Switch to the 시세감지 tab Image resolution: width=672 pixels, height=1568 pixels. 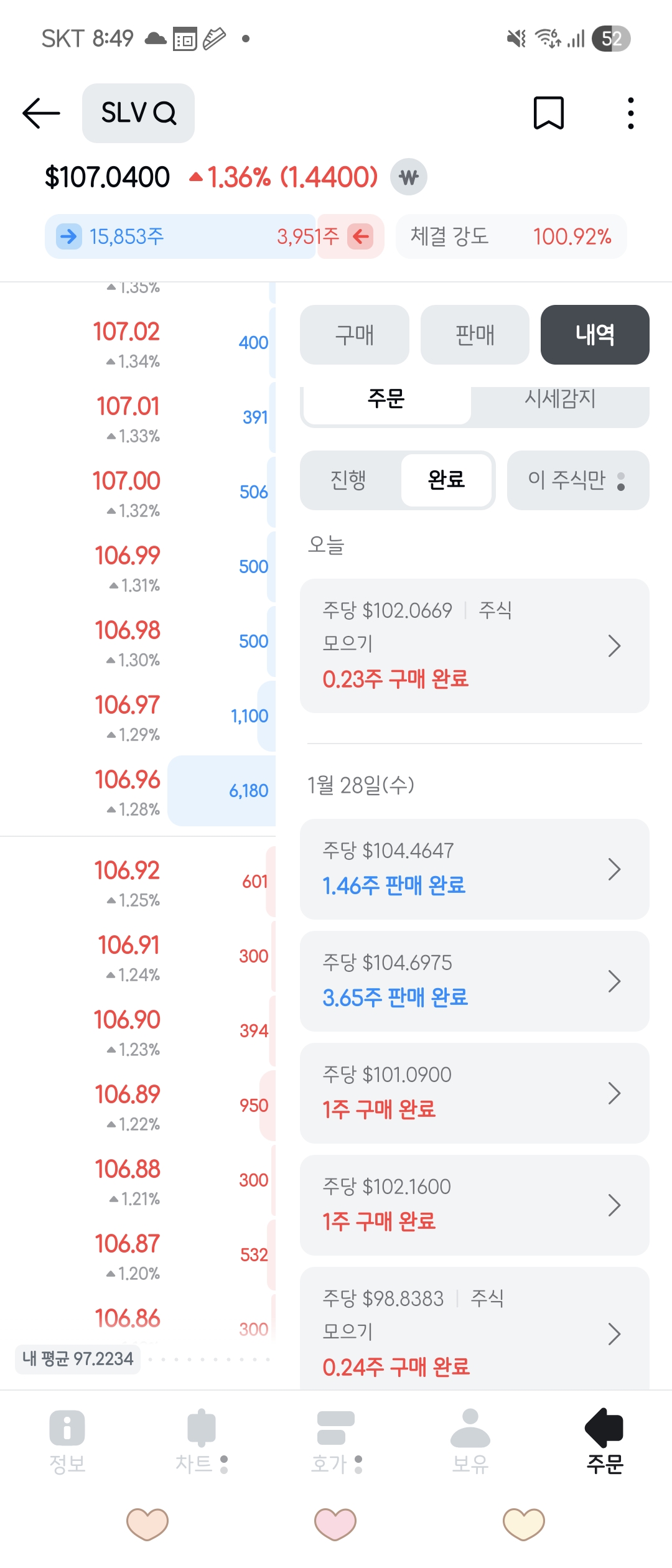560,399
